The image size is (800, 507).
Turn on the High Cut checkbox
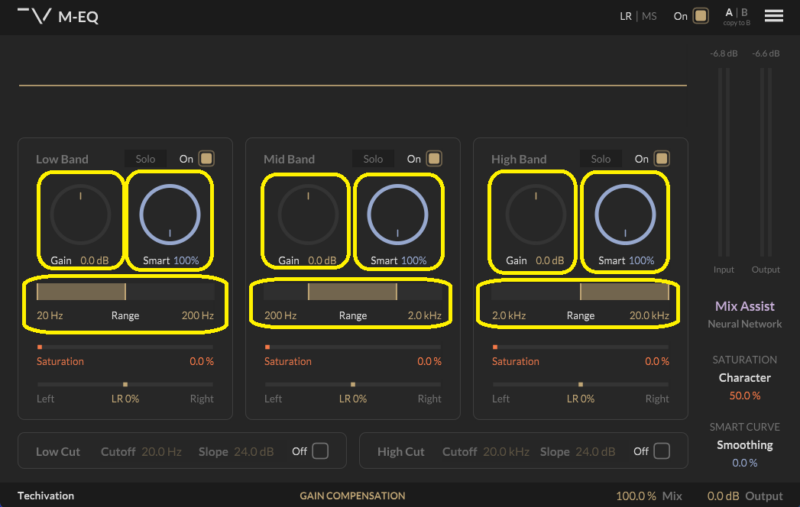(x=662, y=451)
